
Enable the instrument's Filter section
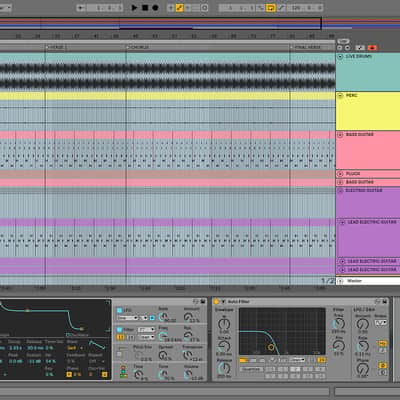tap(119, 330)
